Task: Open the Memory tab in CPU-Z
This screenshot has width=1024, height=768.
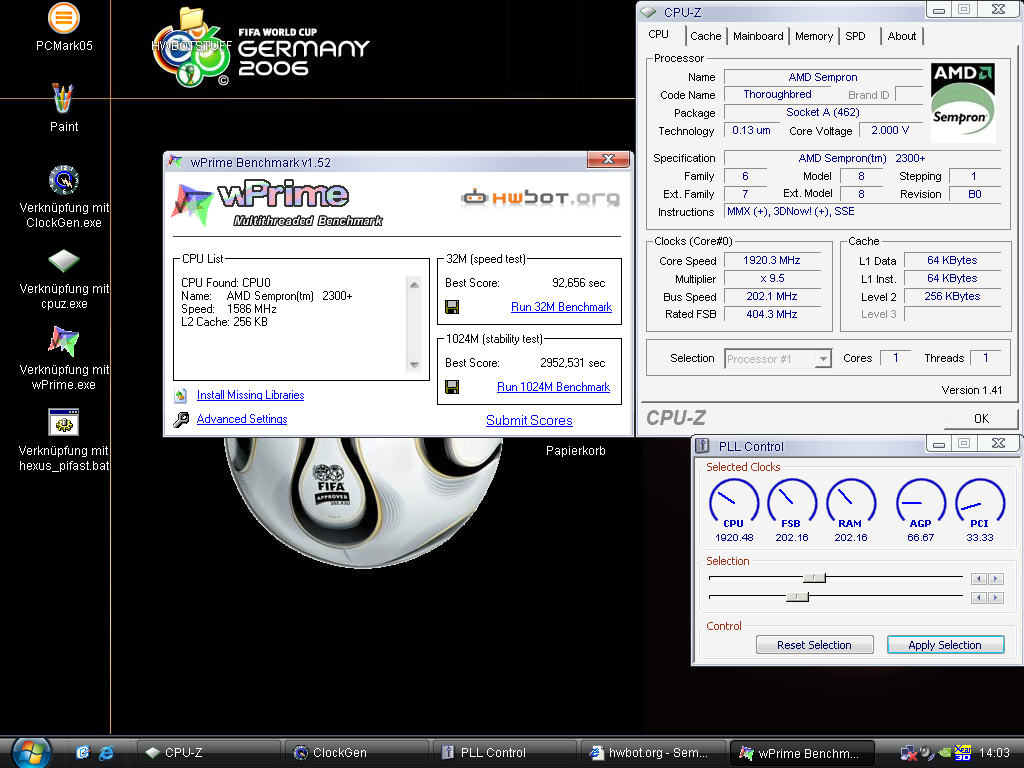Action: (x=814, y=36)
